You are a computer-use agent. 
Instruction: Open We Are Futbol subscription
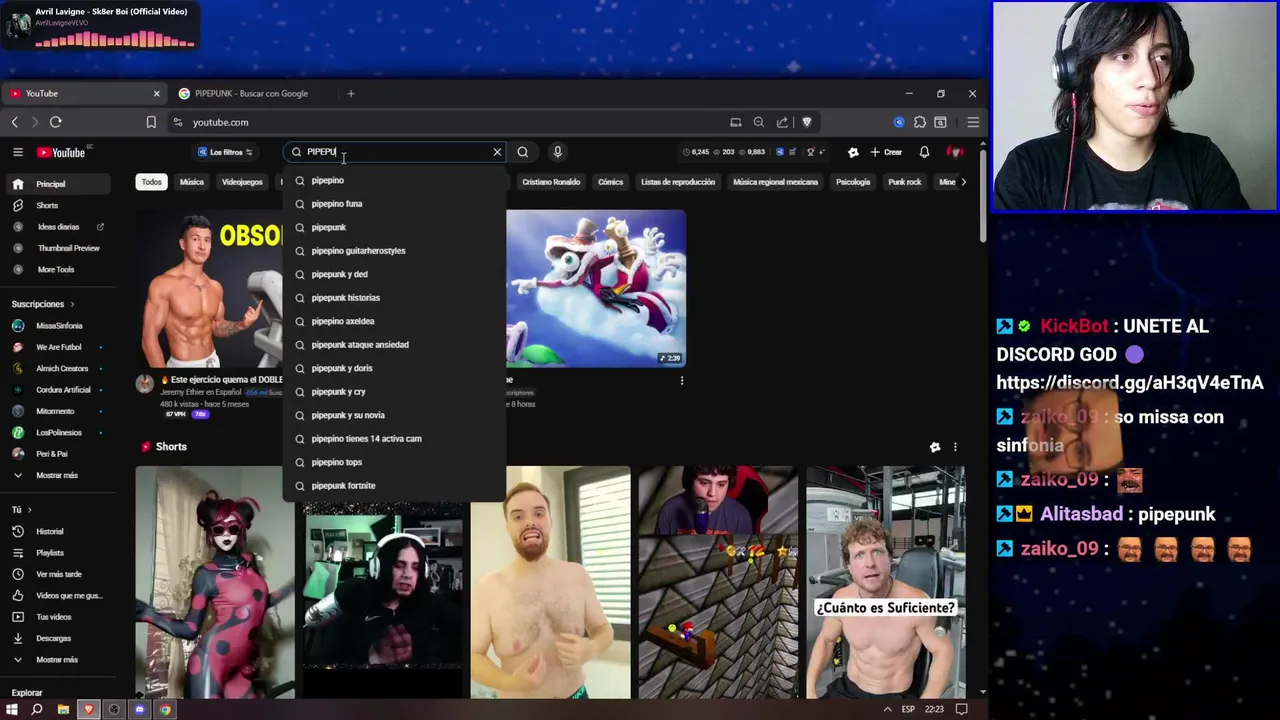click(57, 347)
